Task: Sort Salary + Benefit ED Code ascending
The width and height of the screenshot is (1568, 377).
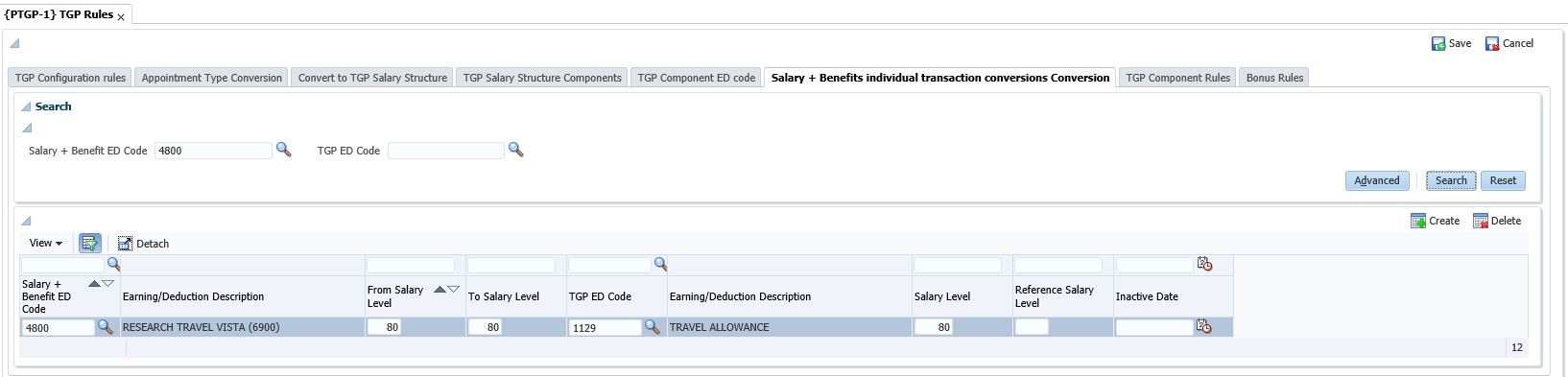Action: pos(94,284)
